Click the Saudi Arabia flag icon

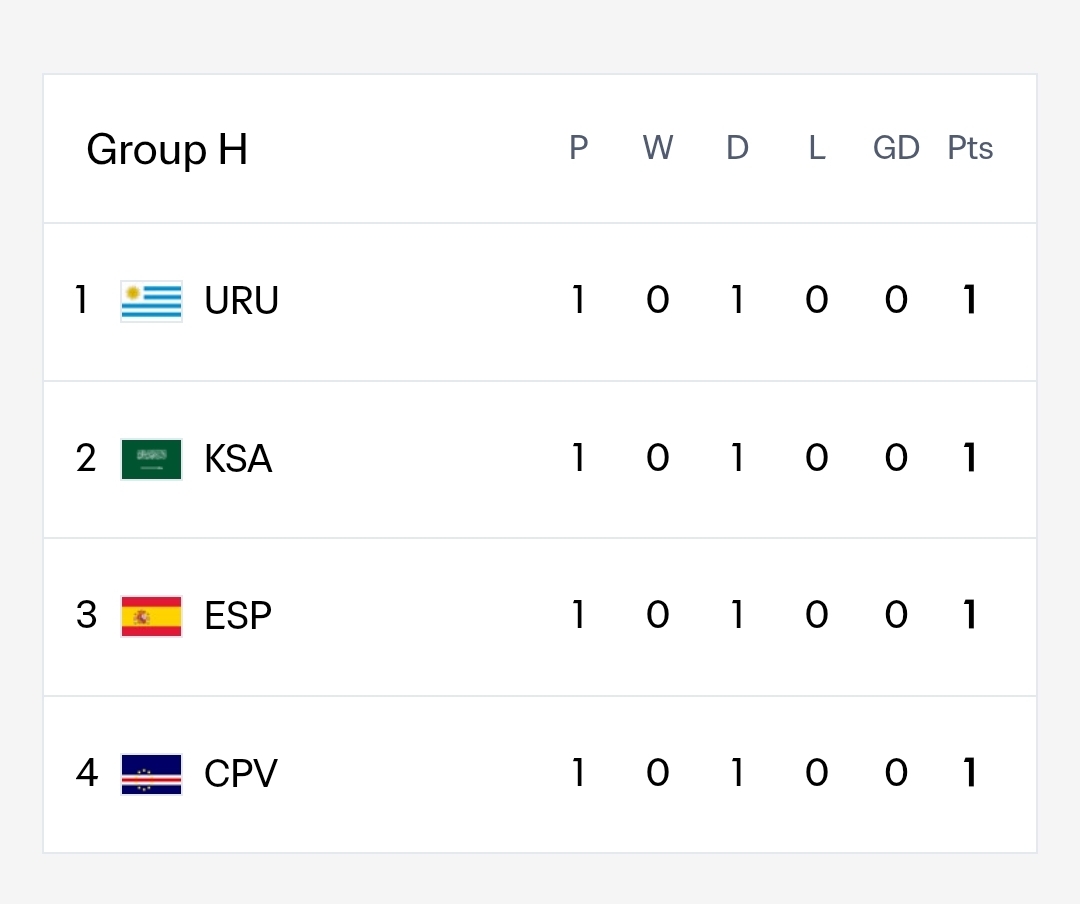pos(152,459)
